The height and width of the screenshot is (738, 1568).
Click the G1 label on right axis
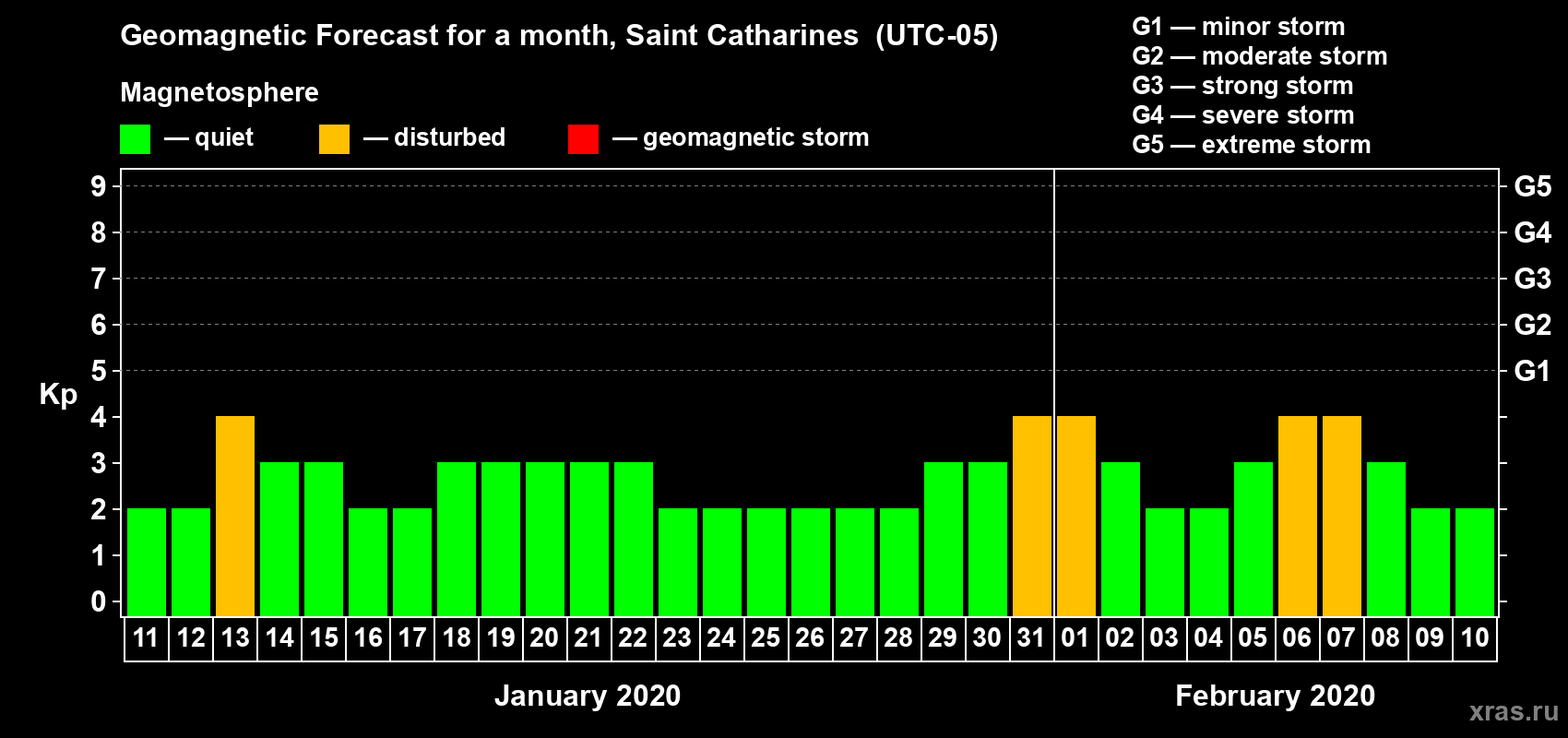[x=1533, y=371]
